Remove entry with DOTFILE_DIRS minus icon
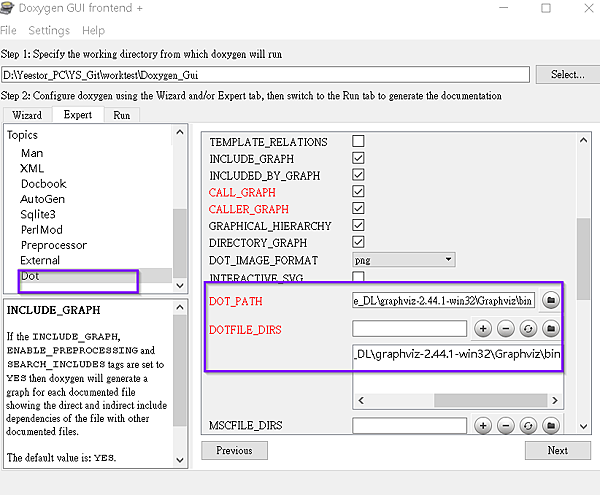 pos(506,329)
